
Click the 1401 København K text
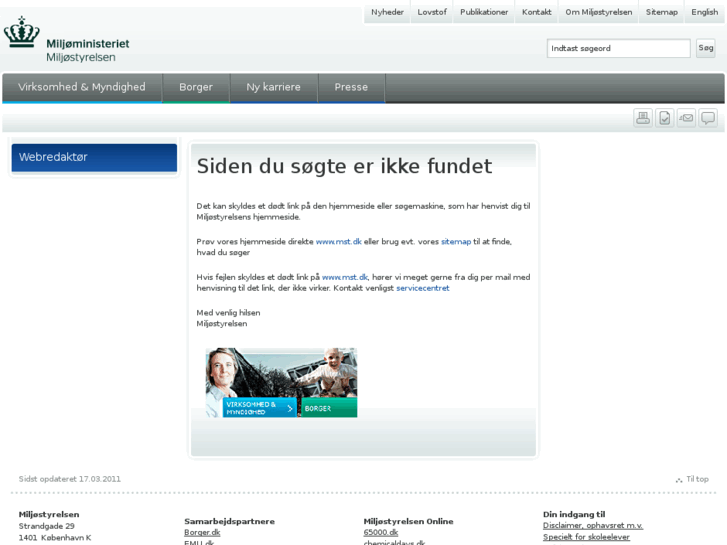point(55,538)
